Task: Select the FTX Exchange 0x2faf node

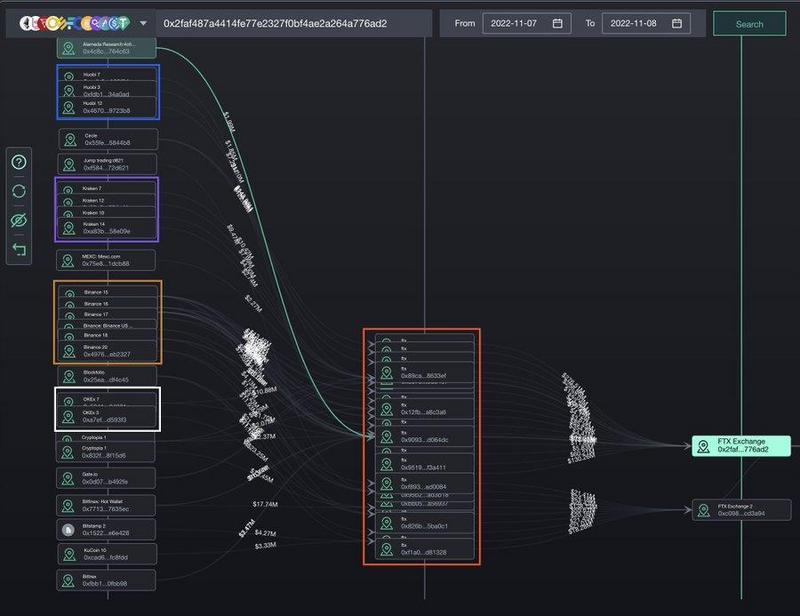Action: (740, 446)
